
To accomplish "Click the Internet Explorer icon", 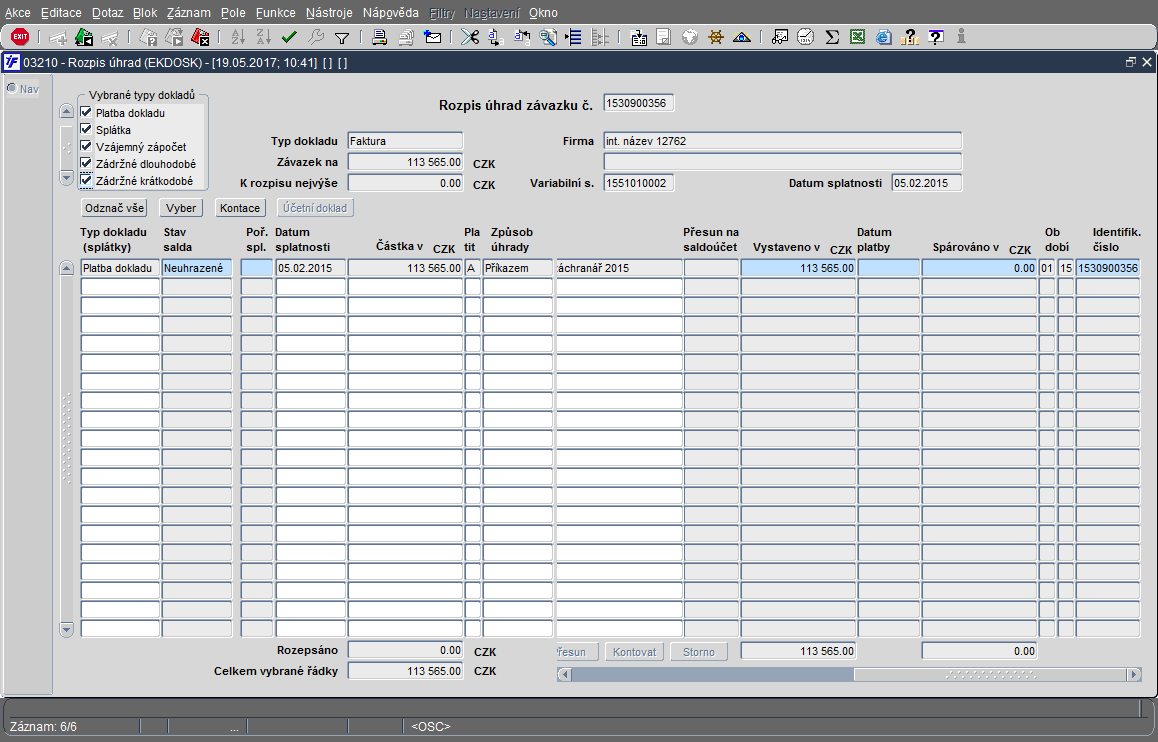I will click(883, 36).
